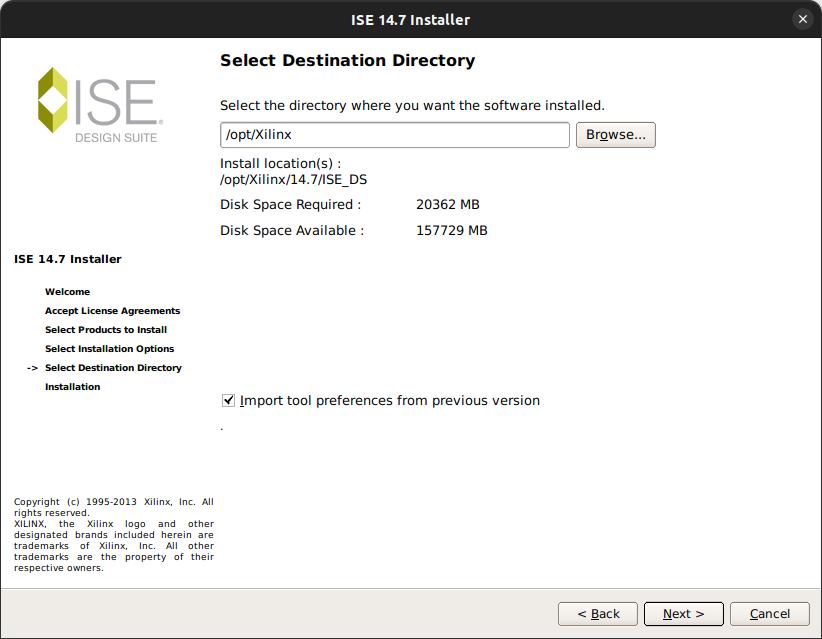Image resolution: width=822 pixels, height=639 pixels.
Task: Click the Disk Space Available label
Action: (292, 231)
